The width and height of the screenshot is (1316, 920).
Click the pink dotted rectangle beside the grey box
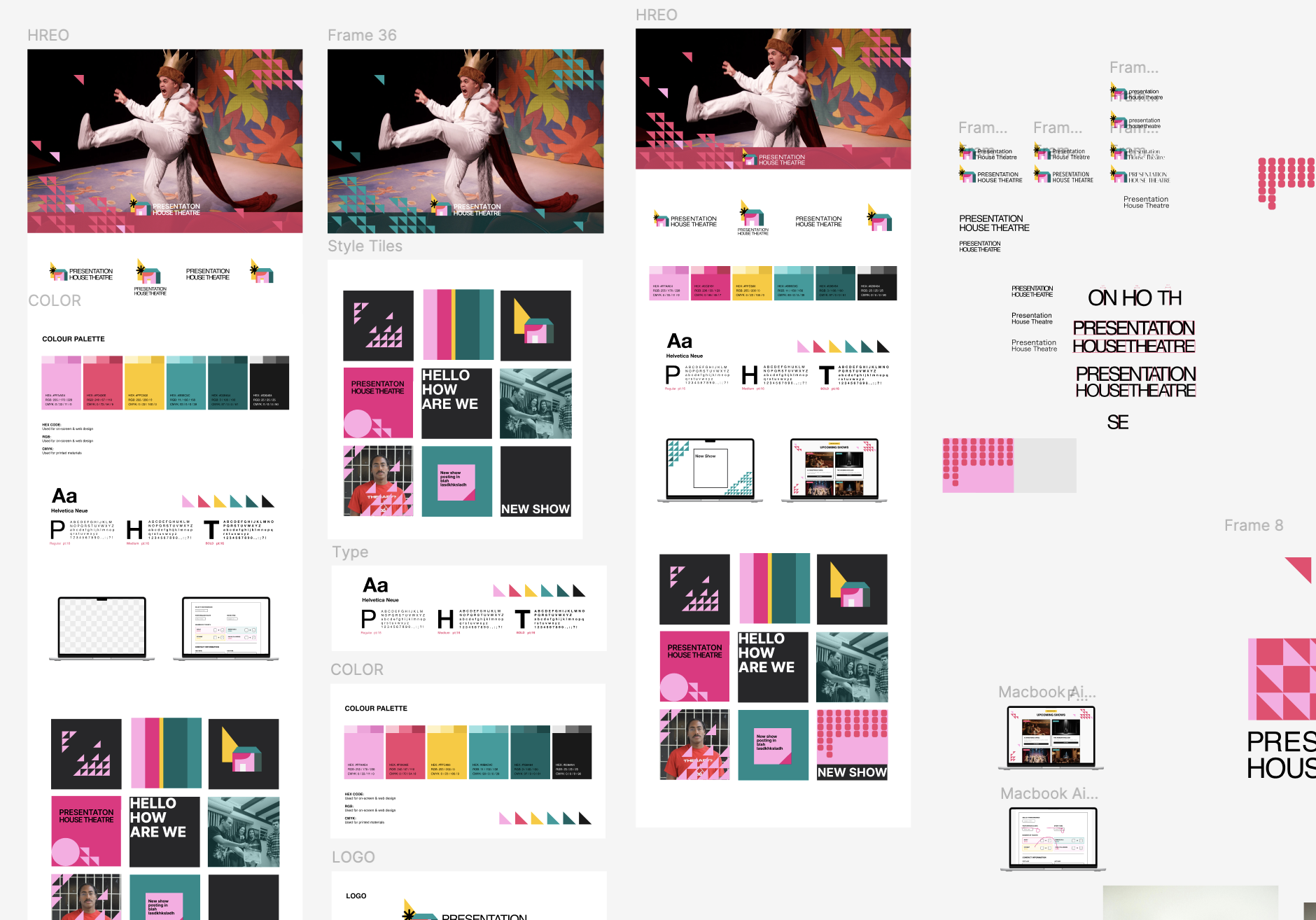977,466
